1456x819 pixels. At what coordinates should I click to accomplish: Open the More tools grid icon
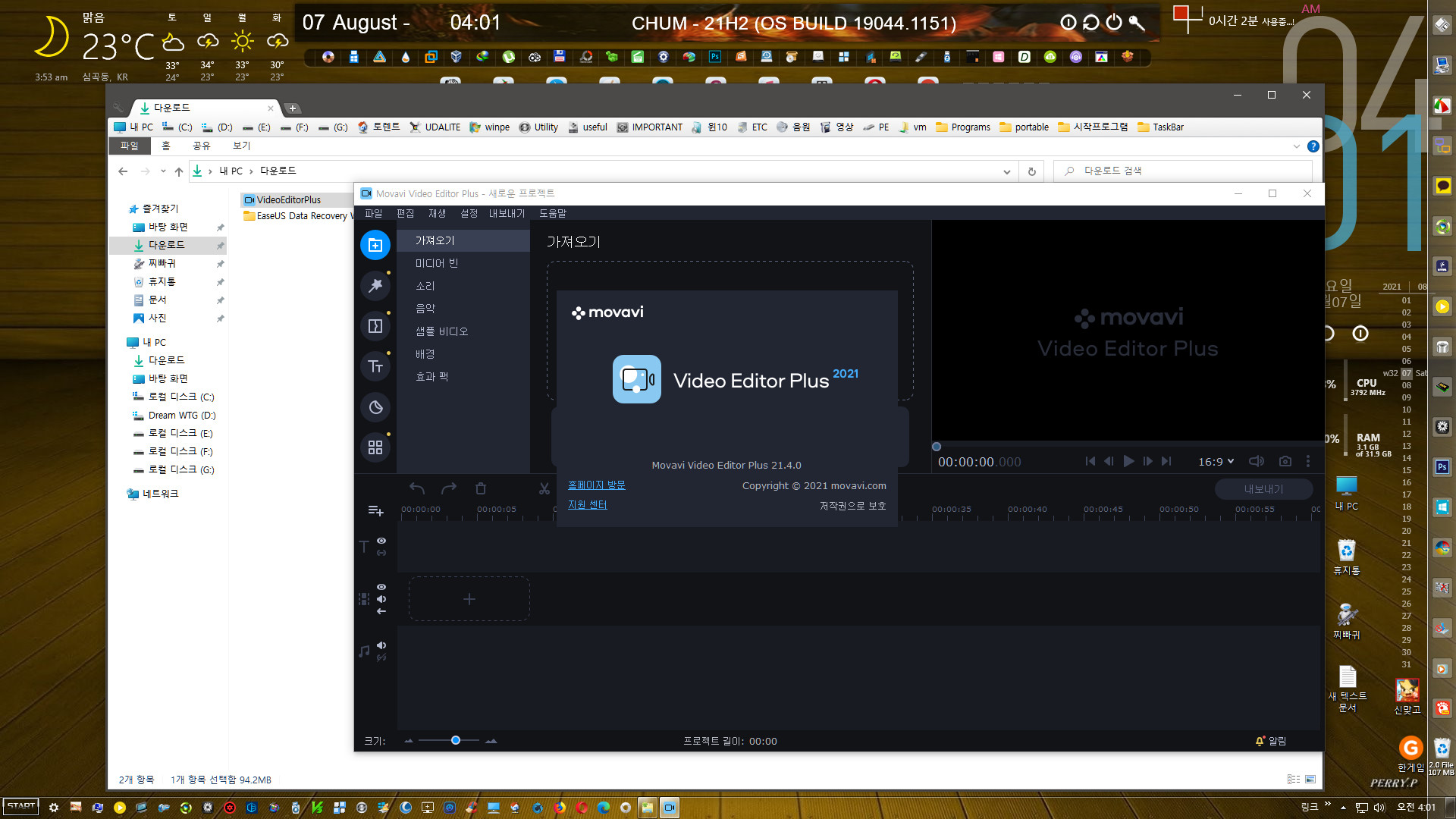coord(375,447)
